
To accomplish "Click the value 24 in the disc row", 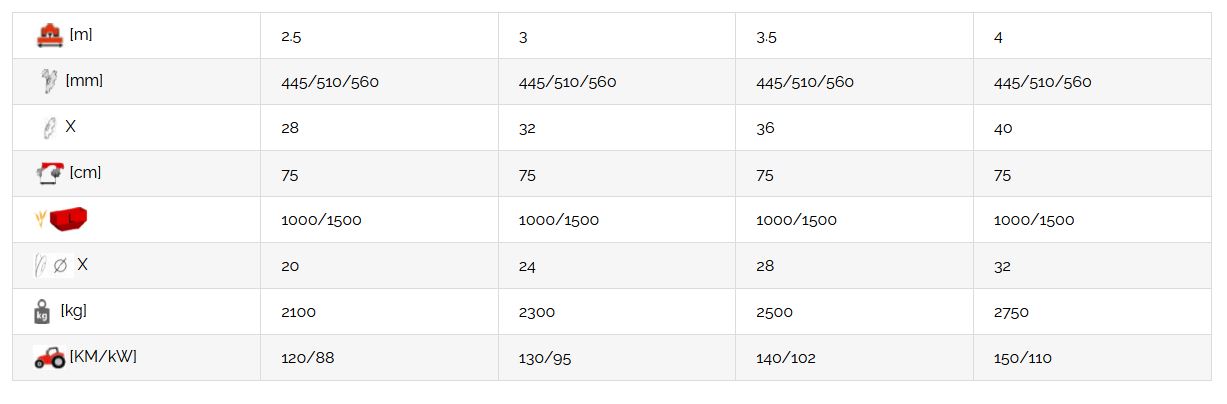I will click(527, 266).
